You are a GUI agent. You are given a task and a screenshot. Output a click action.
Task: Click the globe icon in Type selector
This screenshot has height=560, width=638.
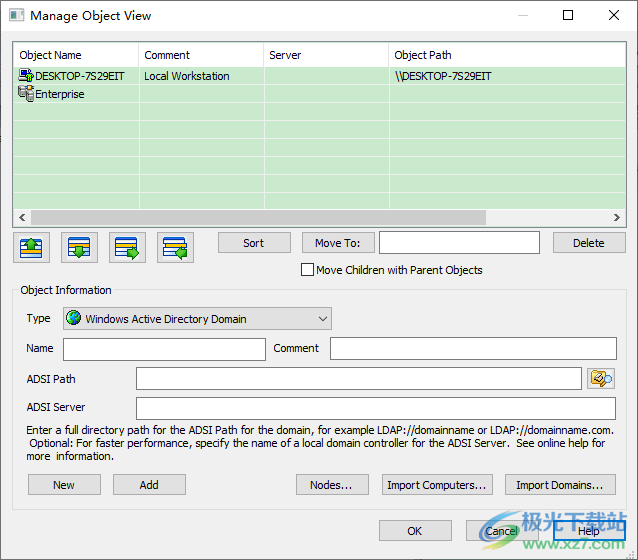point(74,318)
